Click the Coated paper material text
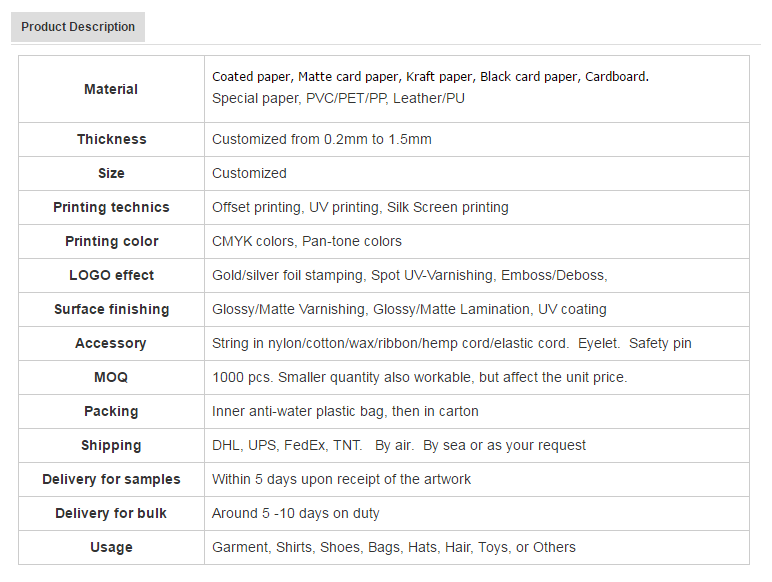This screenshot has height=582, width=772. click(253, 77)
